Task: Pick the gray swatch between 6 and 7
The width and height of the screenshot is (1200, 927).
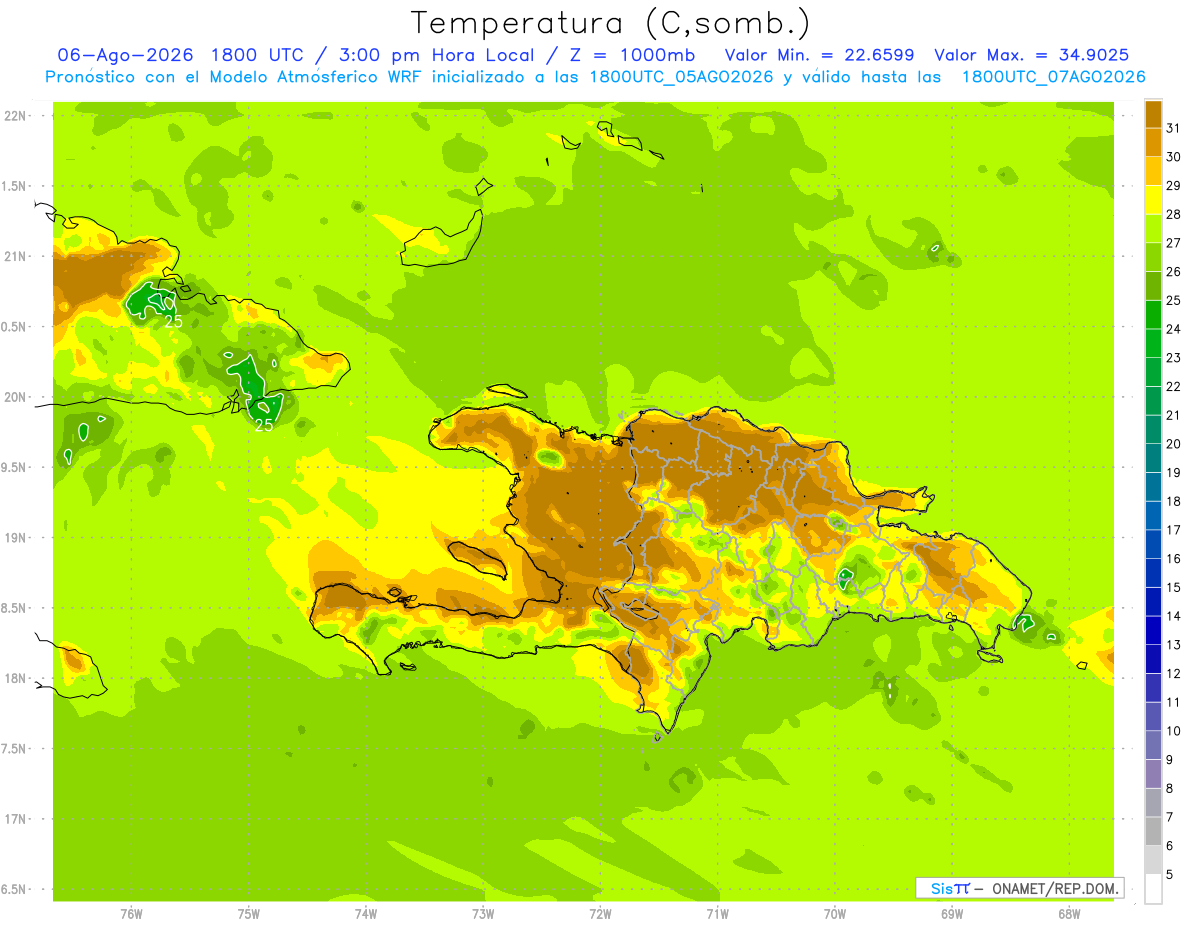Action: pos(1153,831)
